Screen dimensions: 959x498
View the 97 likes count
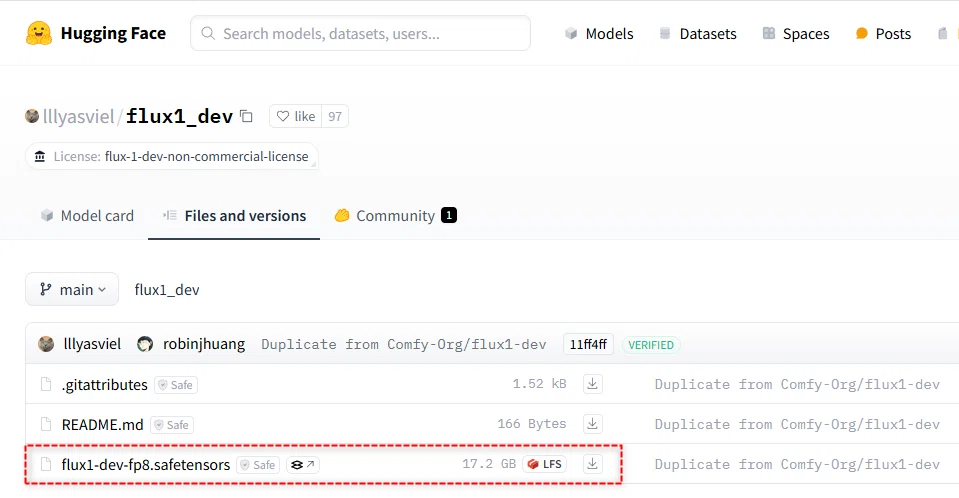click(x=335, y=116)
